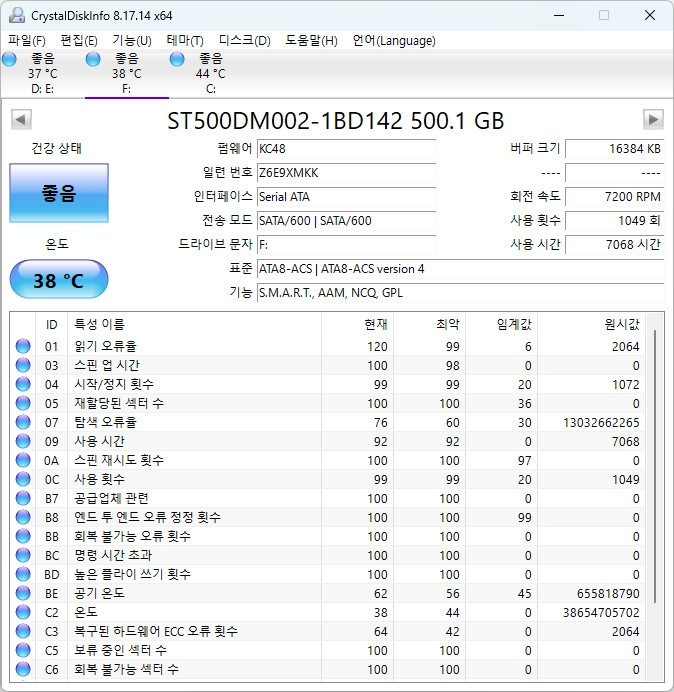674x692 pixels.
Task: Click the 현재 column header
Action: pyautogui.click(x=357, y=324)
